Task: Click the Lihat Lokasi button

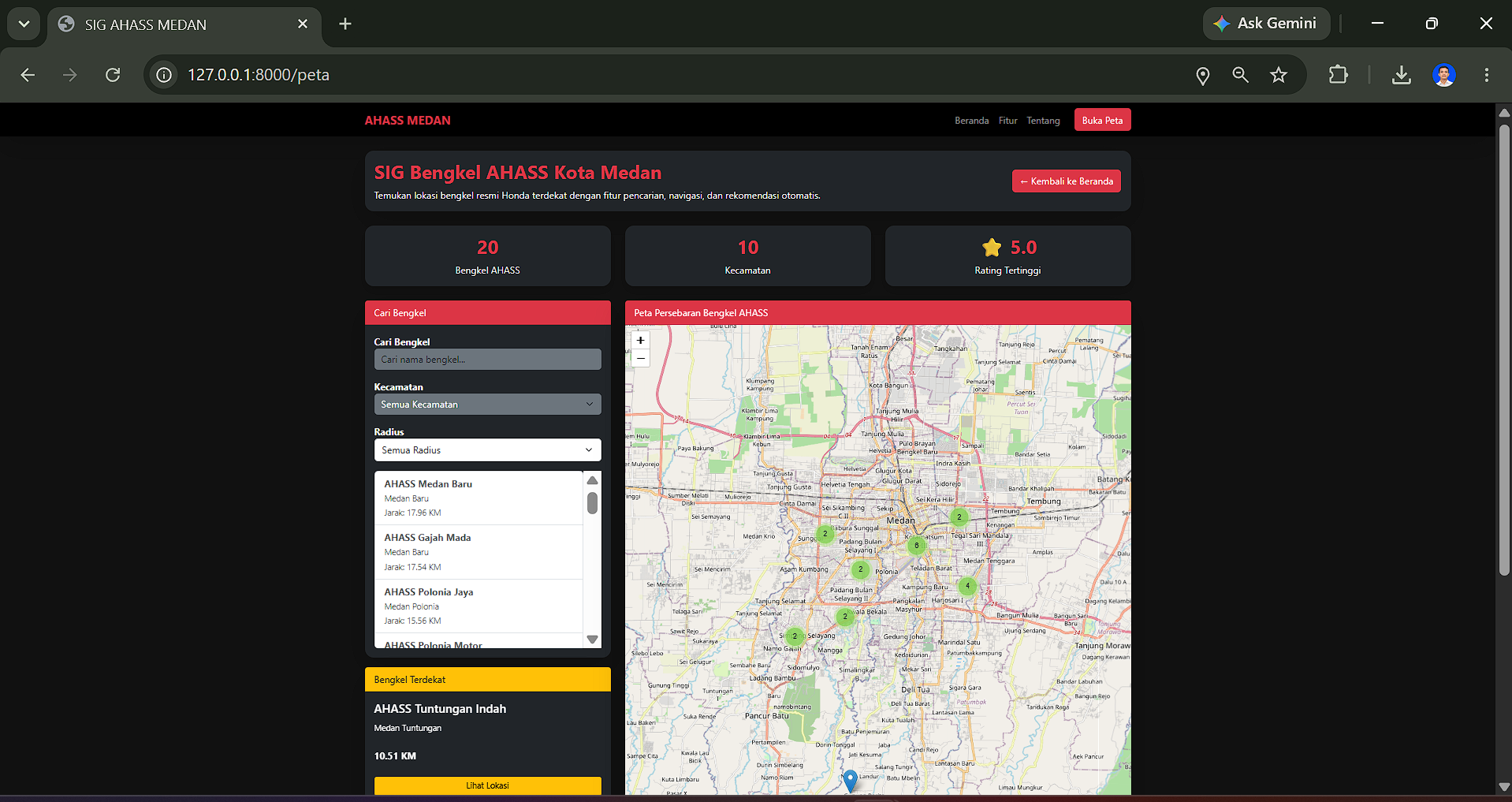Action: point(487,785)
